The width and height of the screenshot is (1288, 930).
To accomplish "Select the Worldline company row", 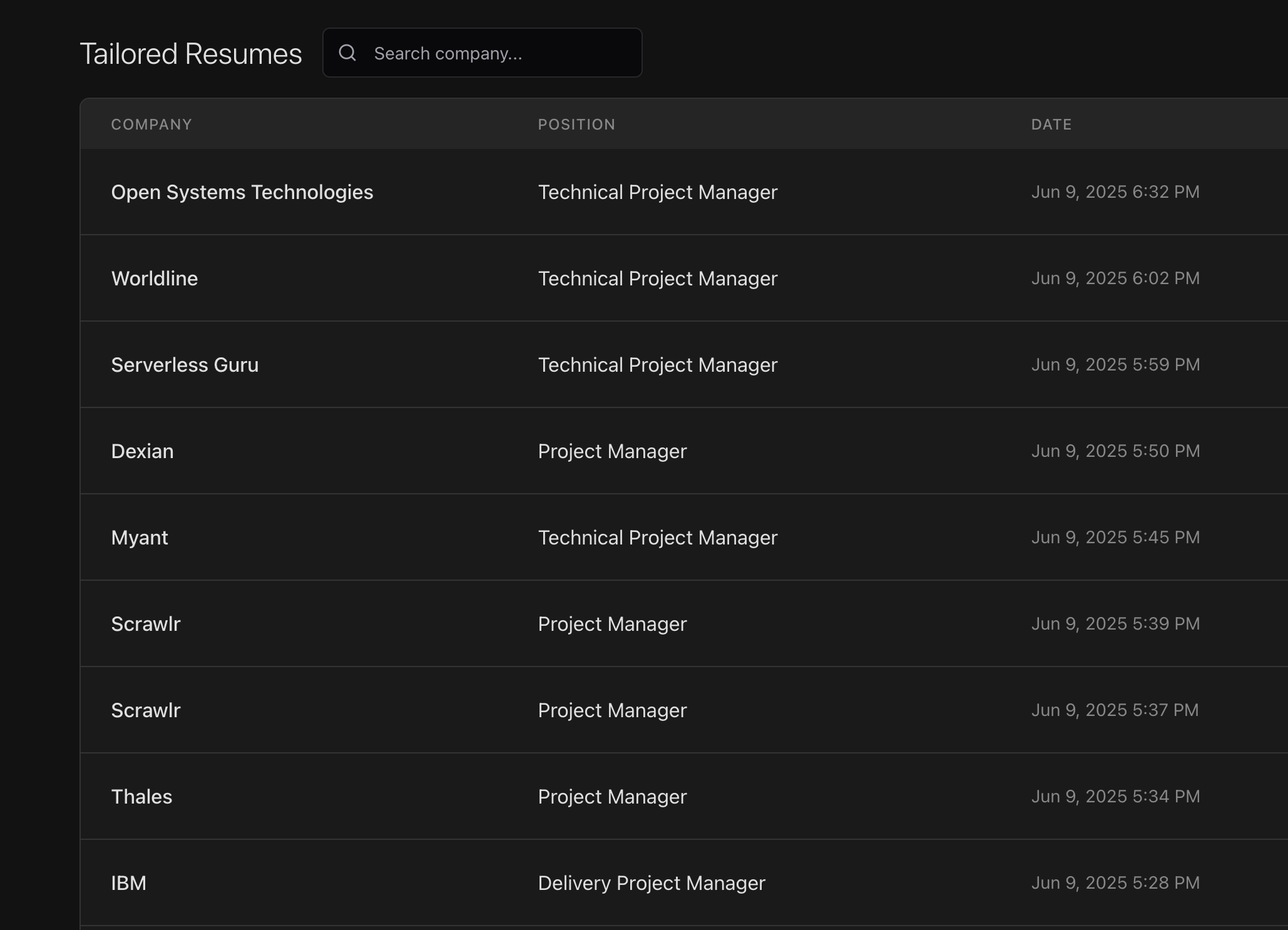I will (684, 278).
